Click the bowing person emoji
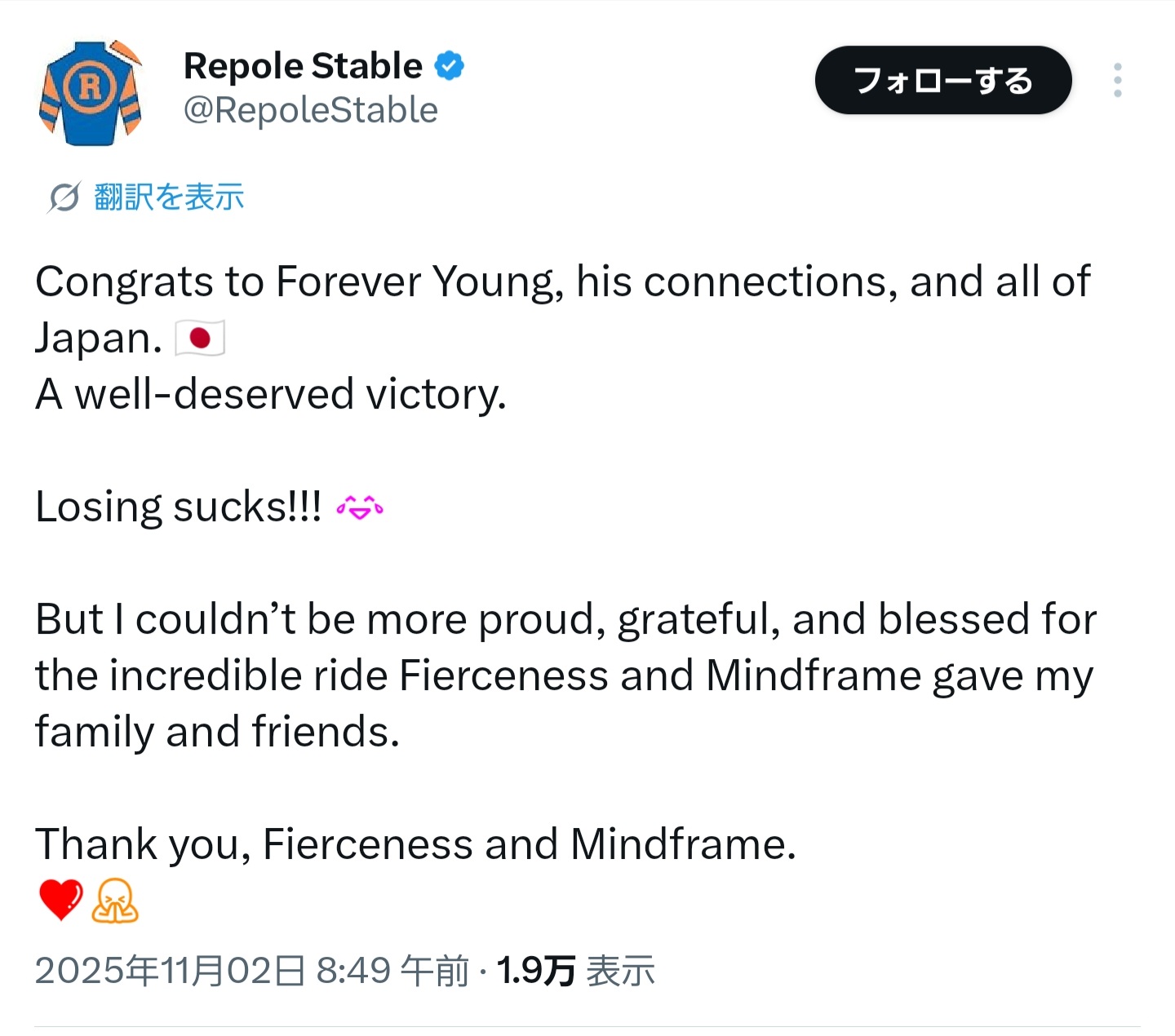This screenshot has height=1036, width=1175. point(115,900)
